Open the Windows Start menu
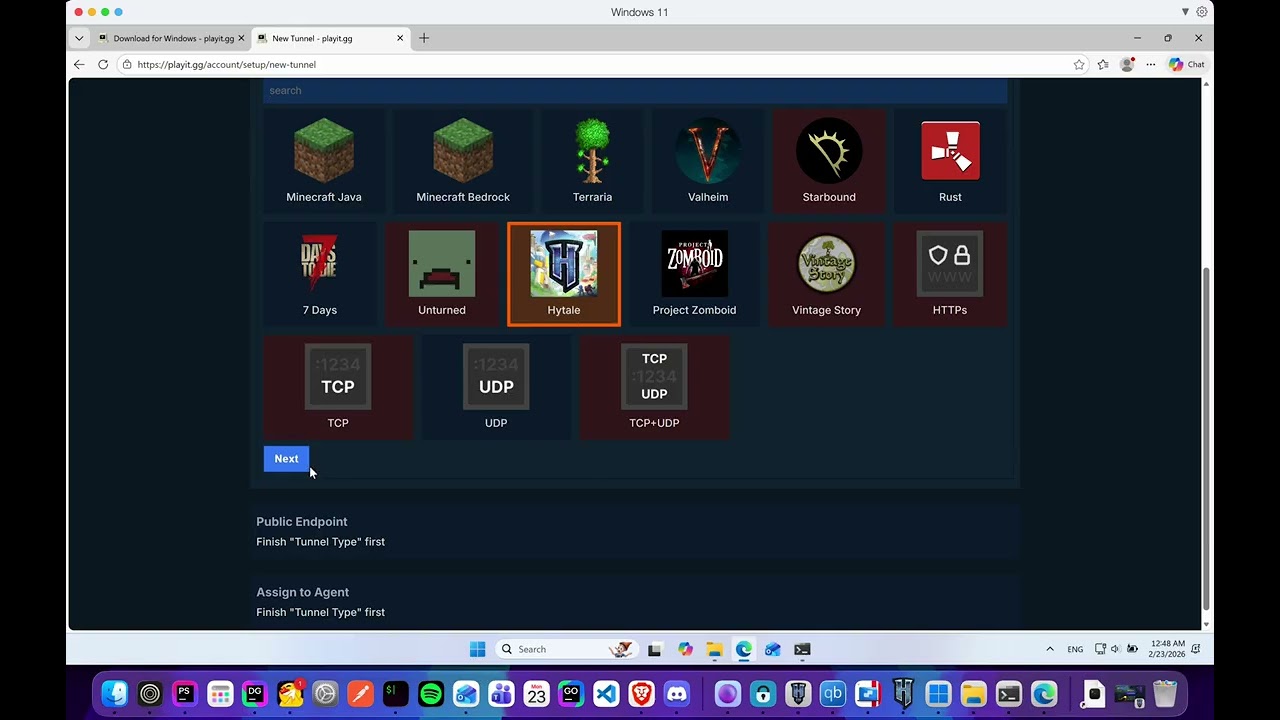The width and height of the screenshot is (1280, 720). pos(478,649)
